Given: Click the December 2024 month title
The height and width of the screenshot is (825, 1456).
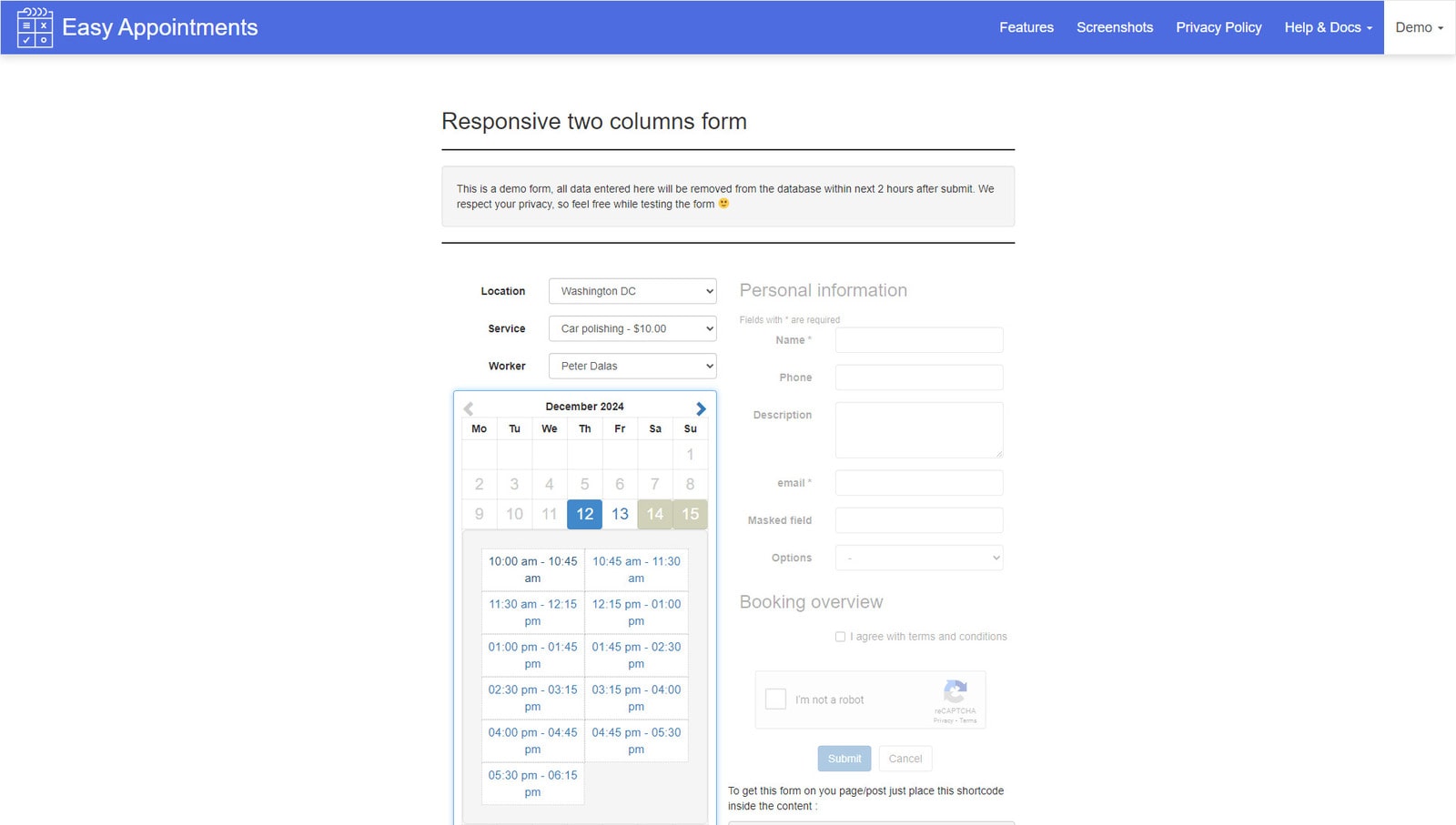Looking at the screenshot, I should [584, 407].
